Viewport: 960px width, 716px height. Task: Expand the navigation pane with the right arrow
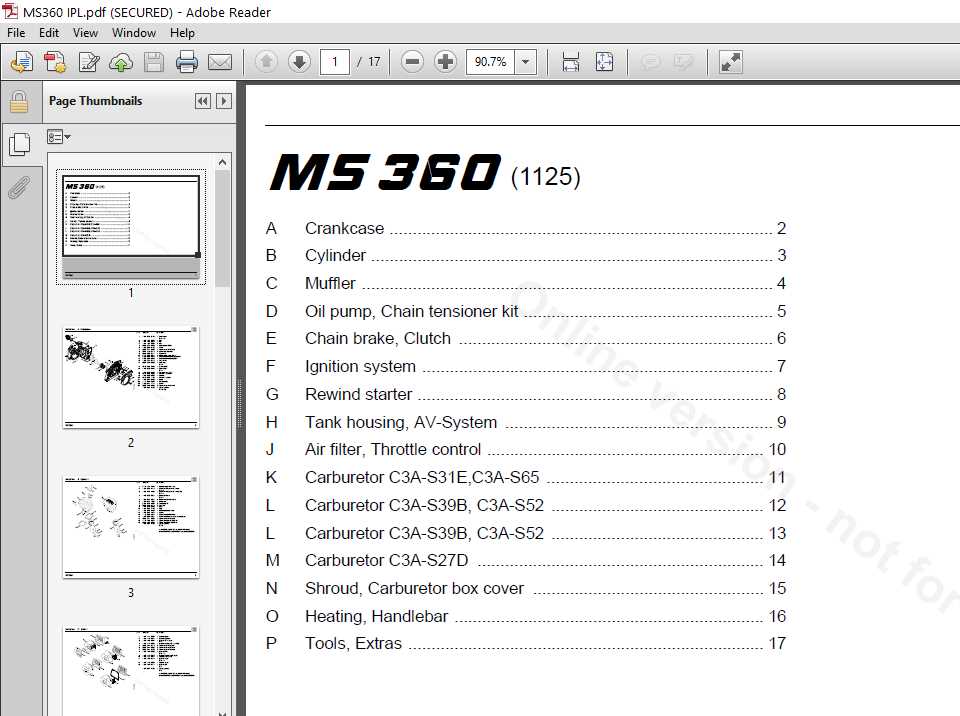pyautogui.click(x=224, y=101)
